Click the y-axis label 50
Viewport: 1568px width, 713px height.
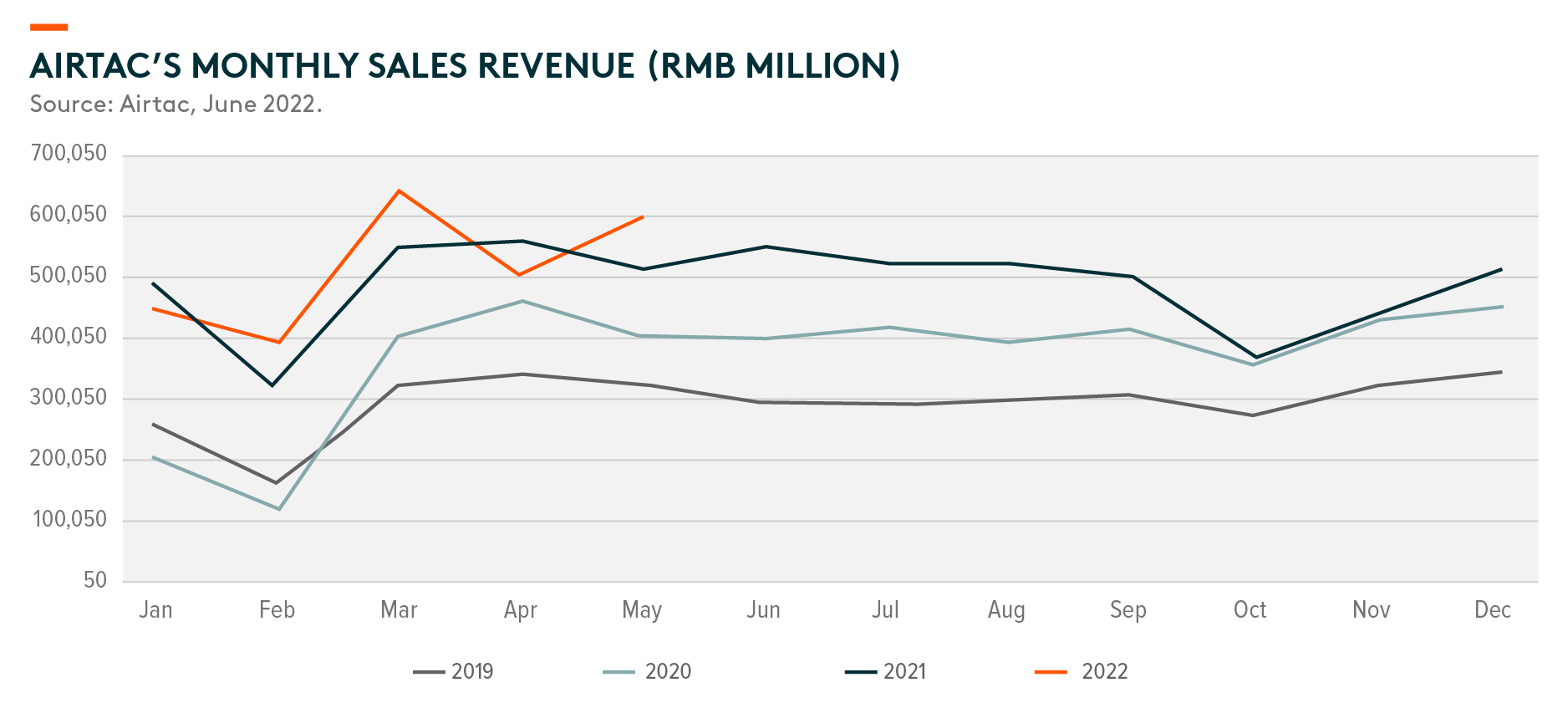click(x=95, y=580)
